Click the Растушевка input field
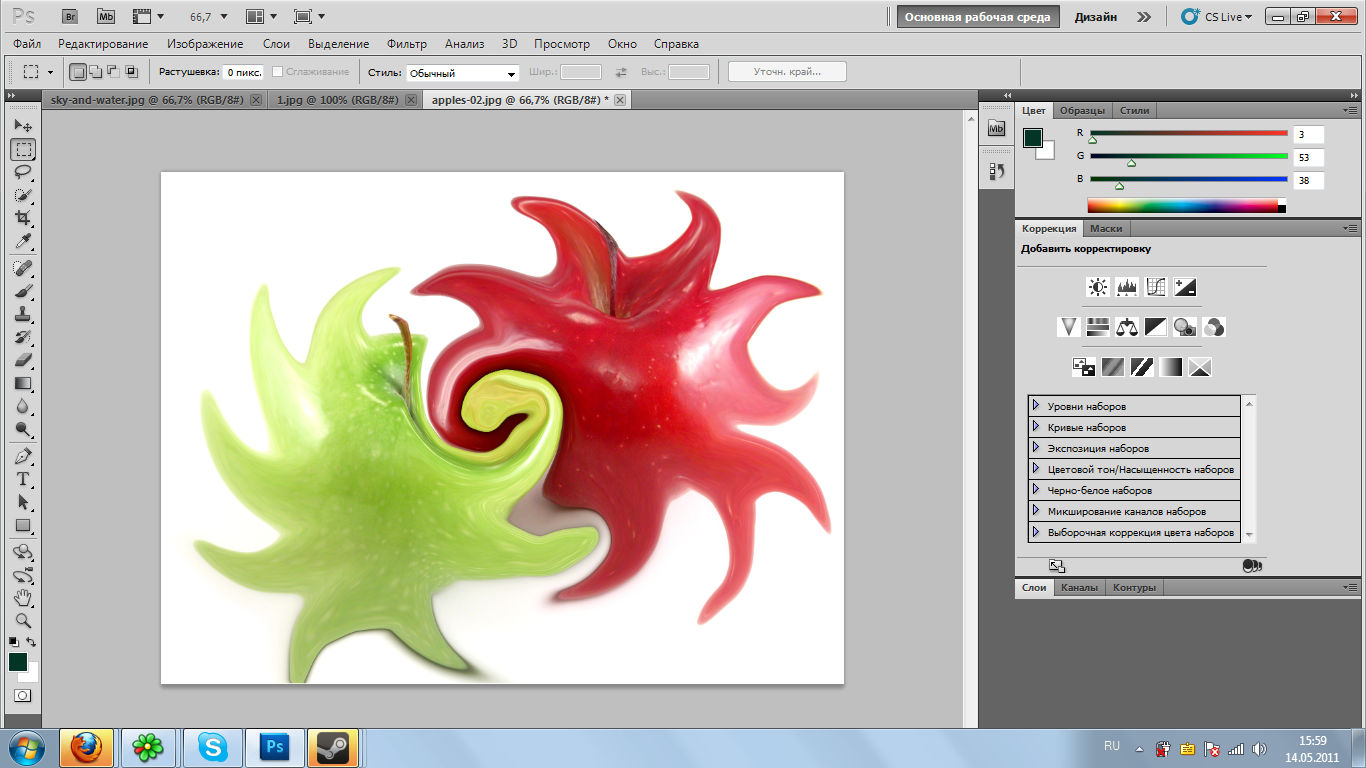Viewport: 1366px width, 768px height. tap(243, 72)
